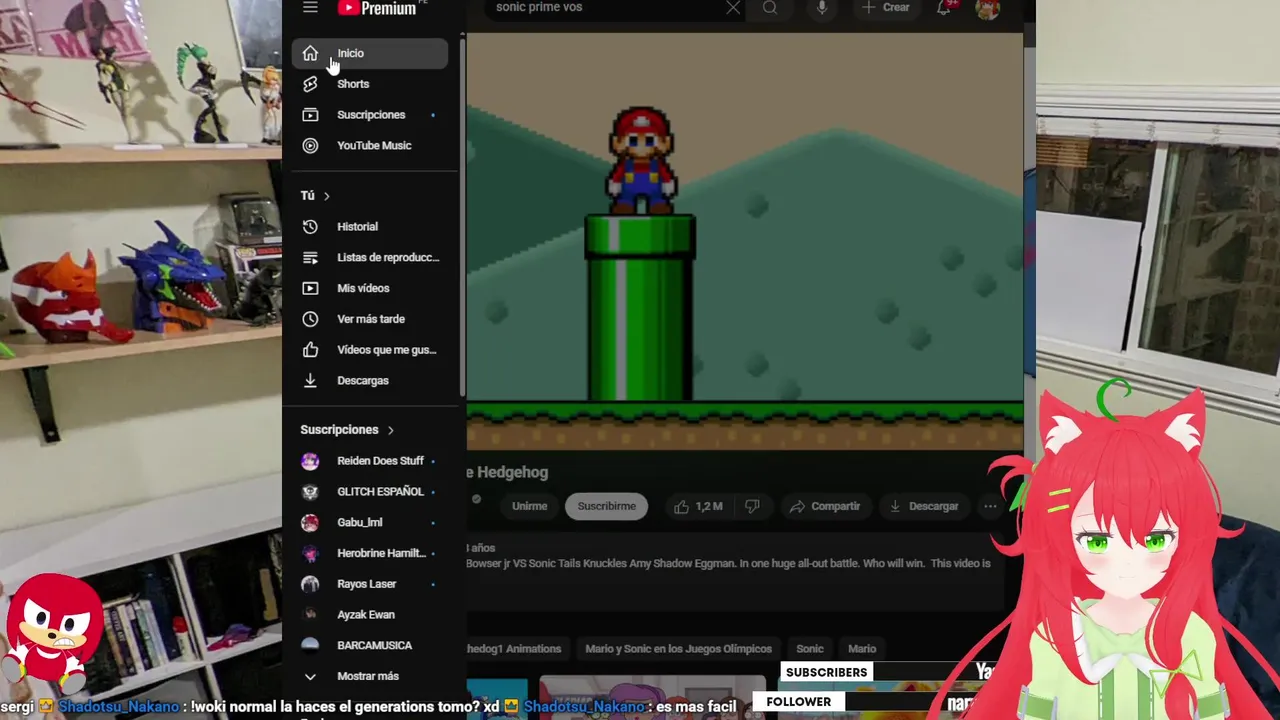
Task: Open the notifications bell
Action: 943,8
